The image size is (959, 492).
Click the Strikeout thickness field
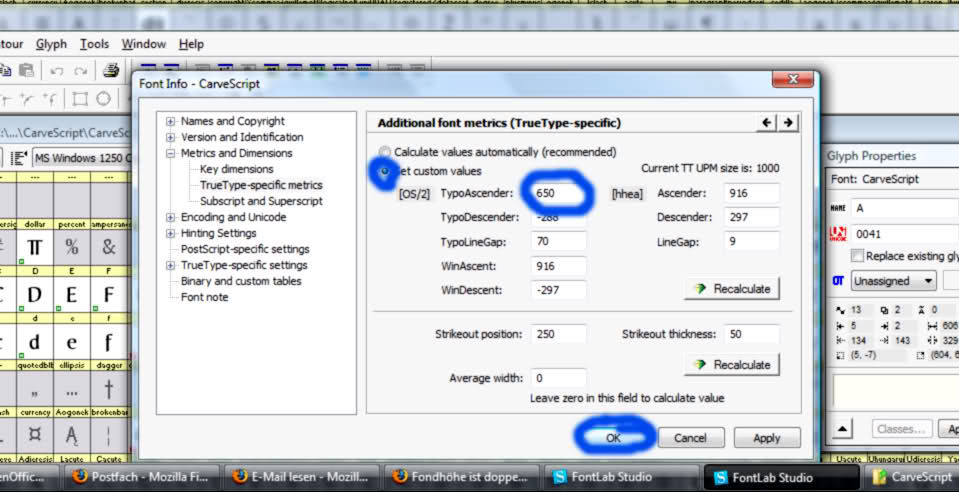tap(752, 334)
